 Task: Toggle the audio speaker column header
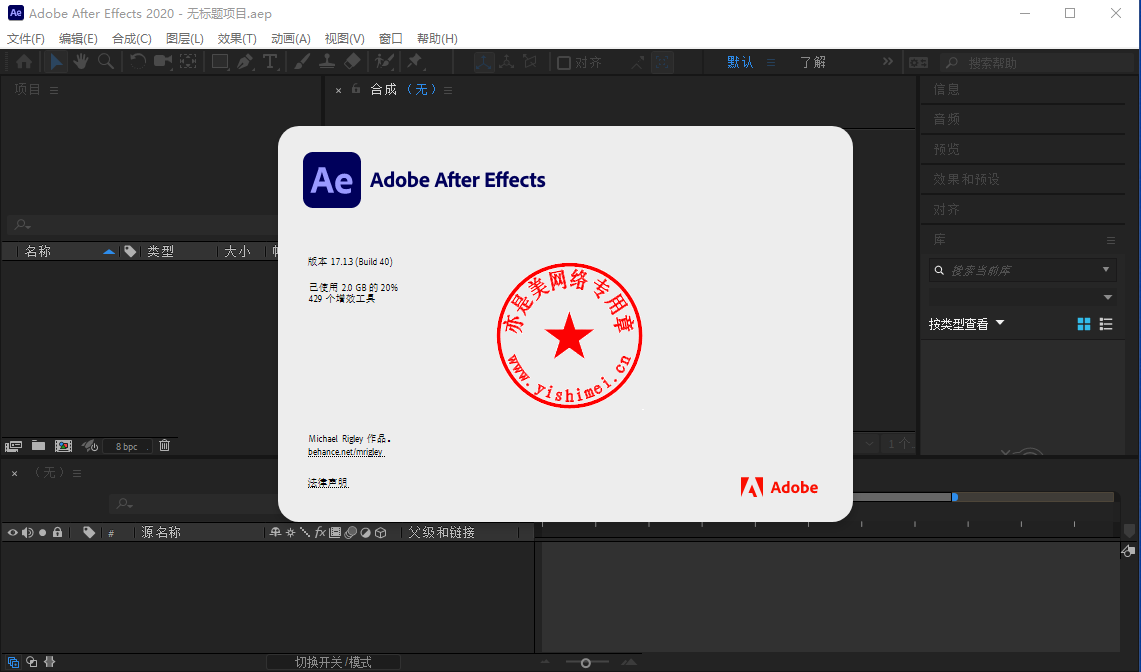click(x=28, y=532)
